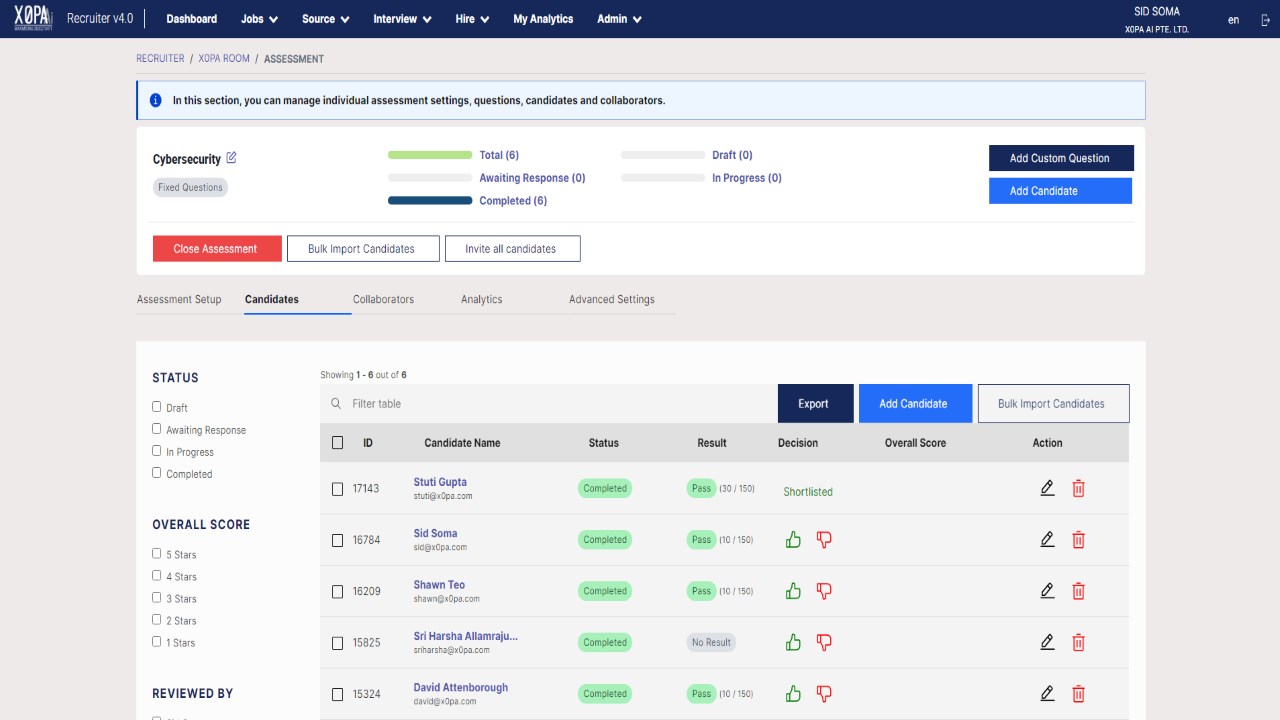
Task: Click the edit pencil beside Cybersecurity title
Action: (x=232, y=158)
